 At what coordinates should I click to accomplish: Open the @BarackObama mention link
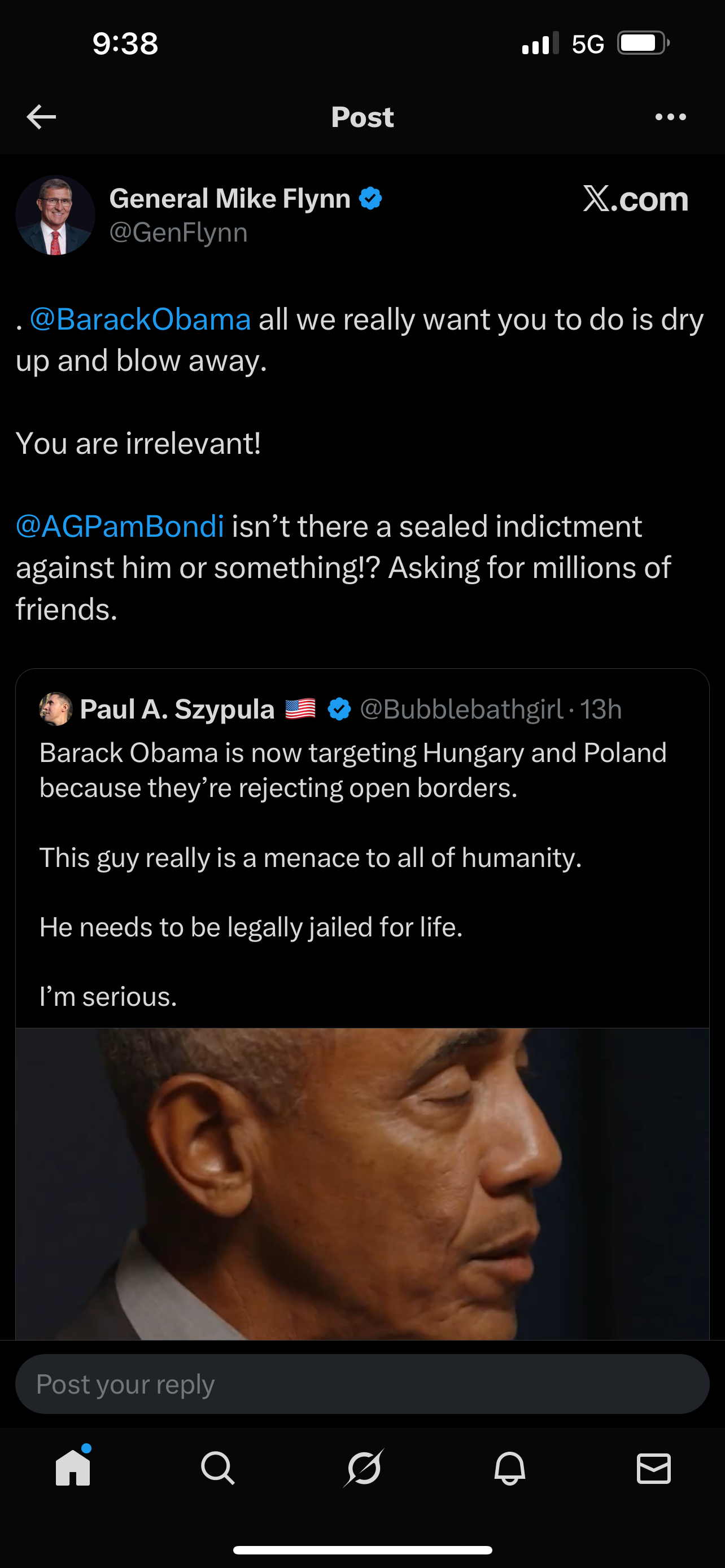click(140, 319)
